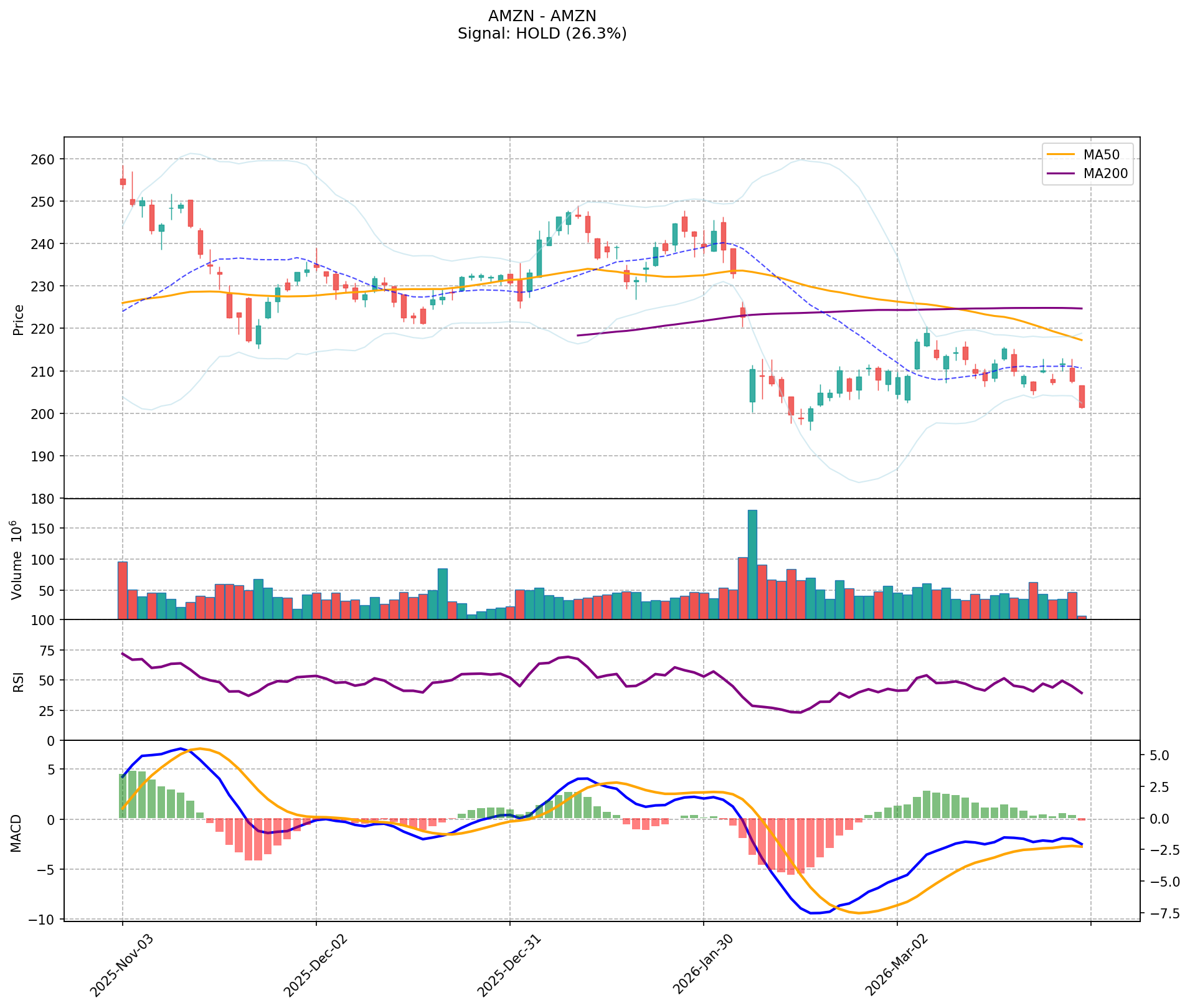Viewport: 1190px width, 1008px height.
Task: Click the last red candlestick at far right
Action: point(1082,397)
